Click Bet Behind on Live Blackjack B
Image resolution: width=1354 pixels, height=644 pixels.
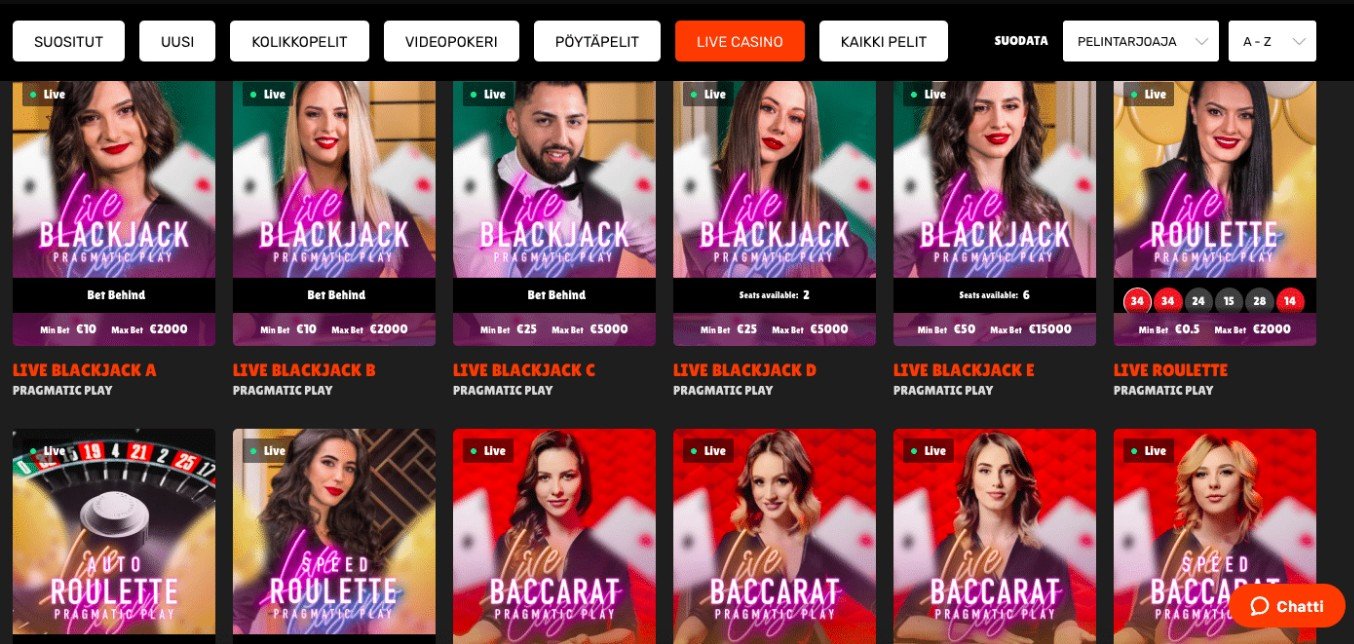click(x=334, y=295)
